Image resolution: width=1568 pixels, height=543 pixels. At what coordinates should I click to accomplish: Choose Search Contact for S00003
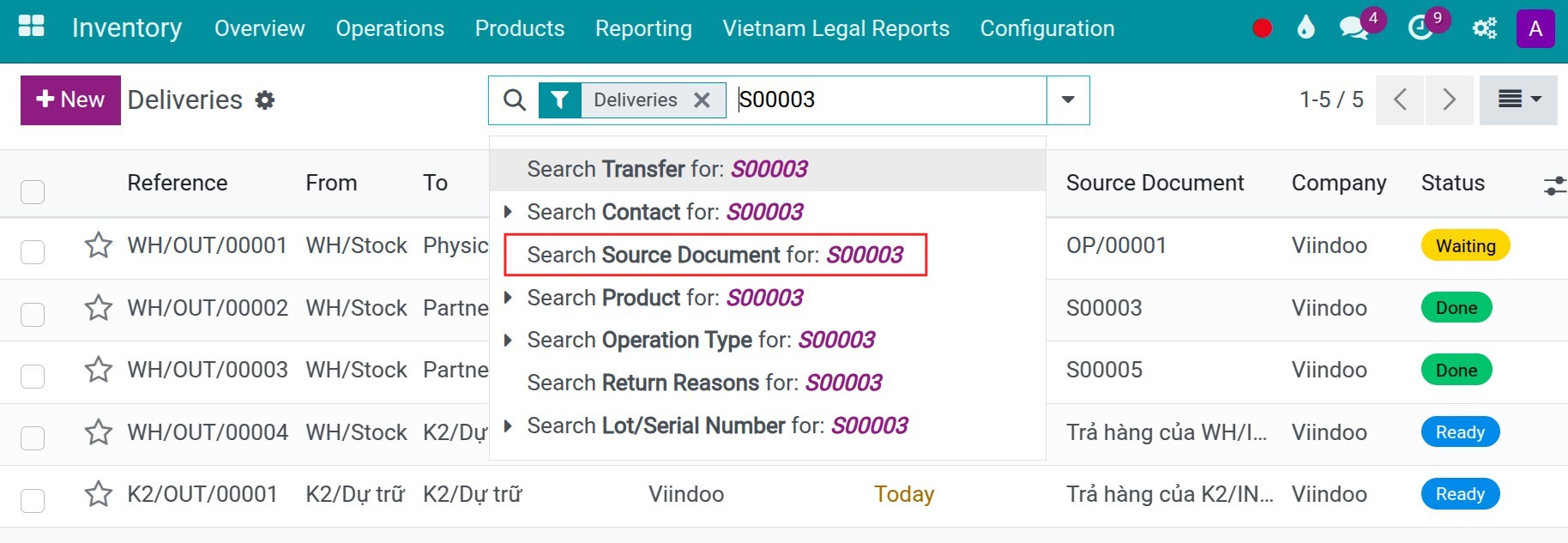tap(768, 212)
